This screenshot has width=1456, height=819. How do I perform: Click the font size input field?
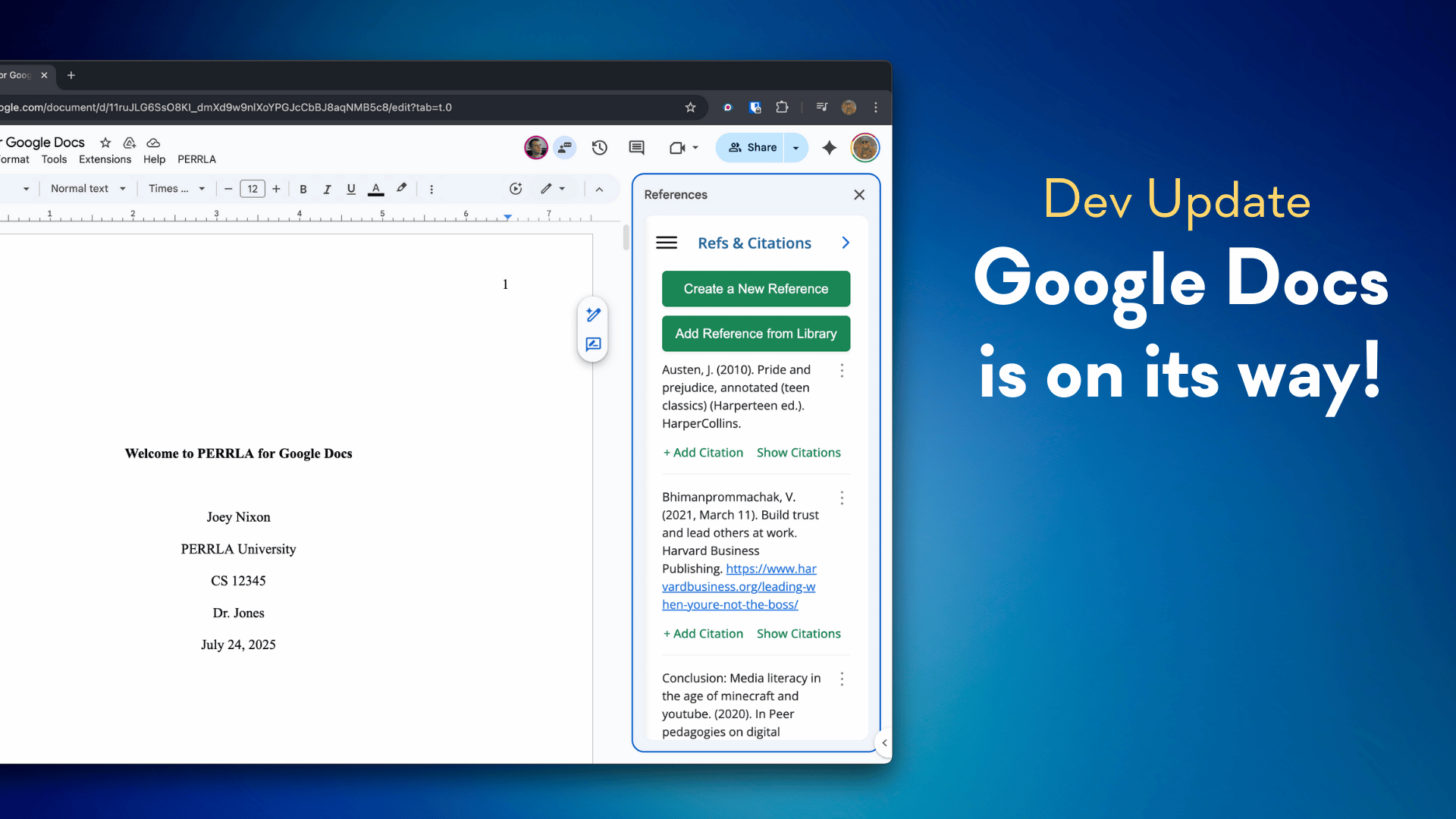(252, 189)
